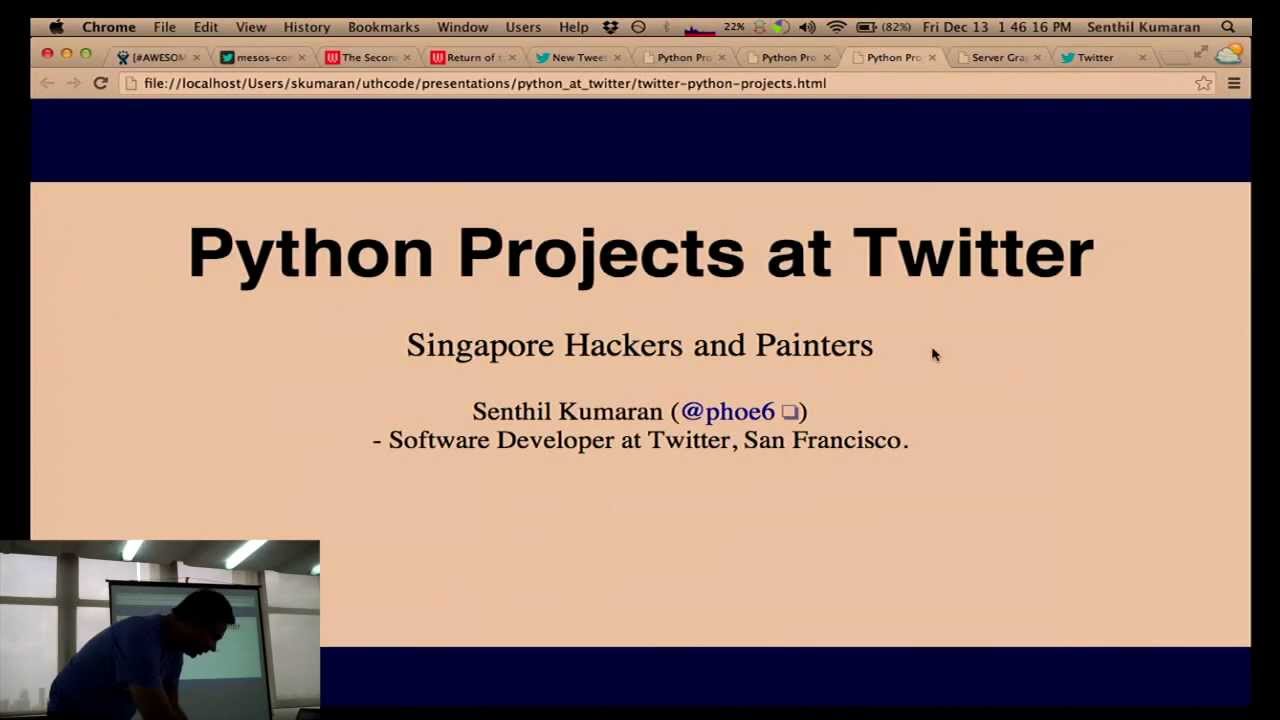Viewport: 1280px width, 720px height.
Task: Close the Twitter tab
Action: pyautogui.click(x=1142, y=58)
